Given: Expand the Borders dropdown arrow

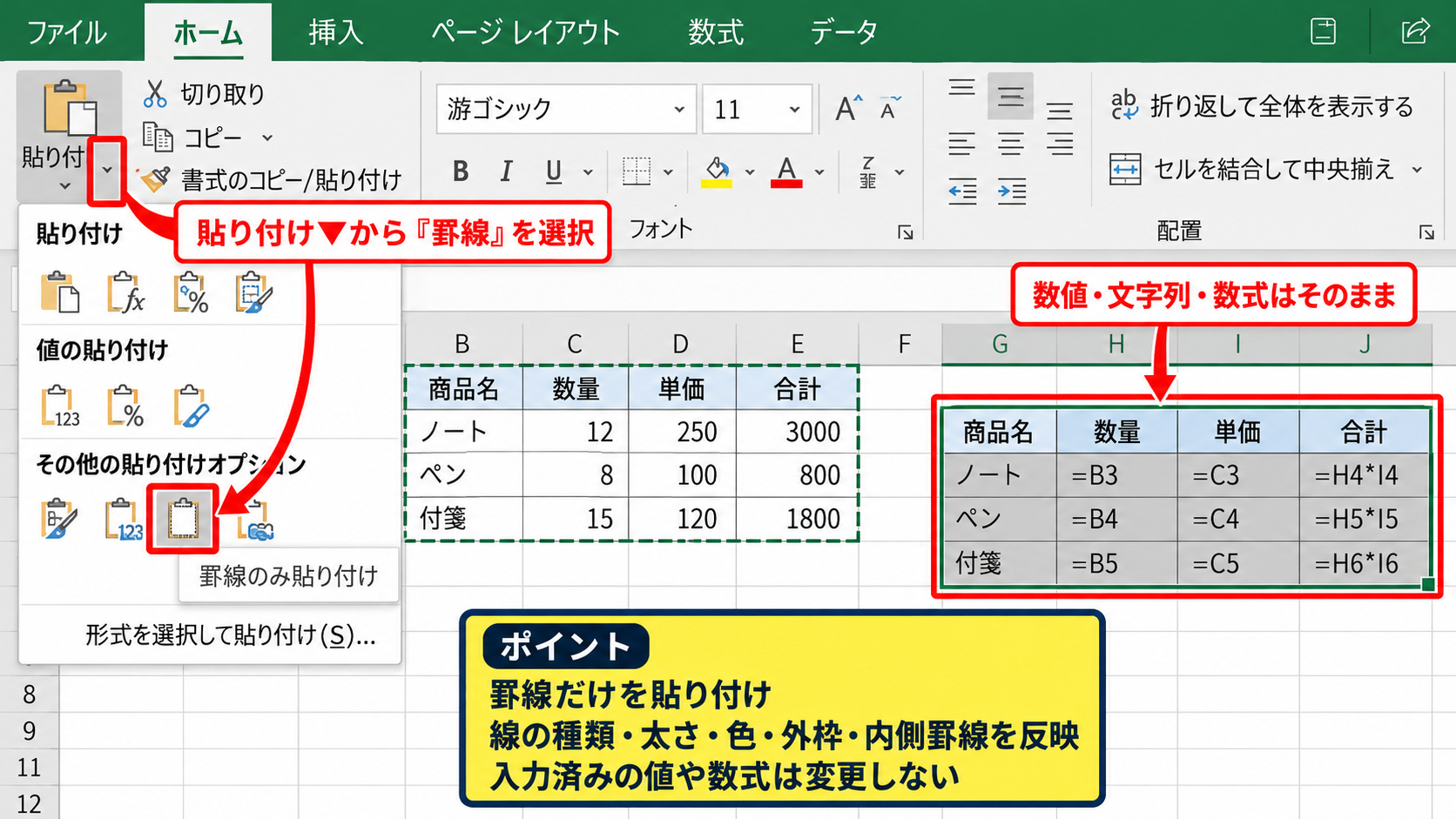Looking at the screenshot, I should [668, 172].
